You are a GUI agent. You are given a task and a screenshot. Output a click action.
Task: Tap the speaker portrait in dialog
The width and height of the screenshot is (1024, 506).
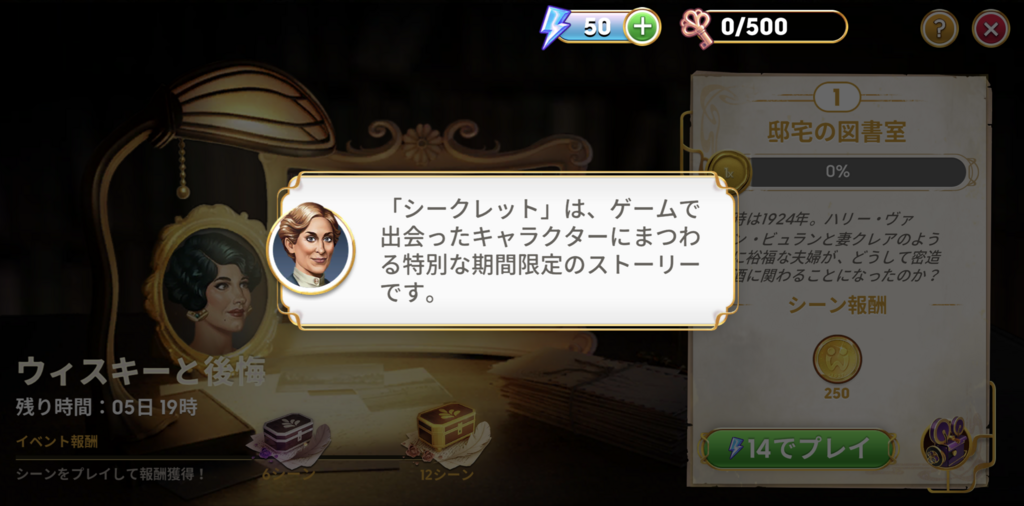311,247
